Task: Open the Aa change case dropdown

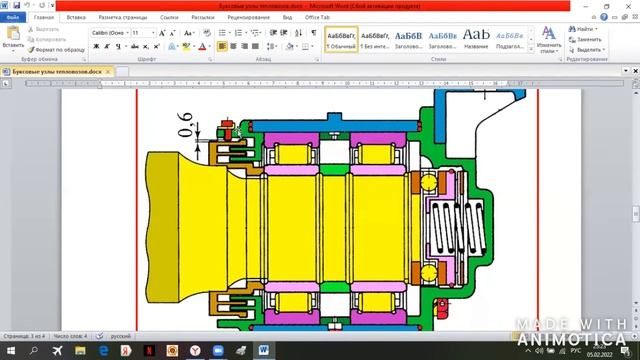Action: pyautogui.click(x=189, y=33)
